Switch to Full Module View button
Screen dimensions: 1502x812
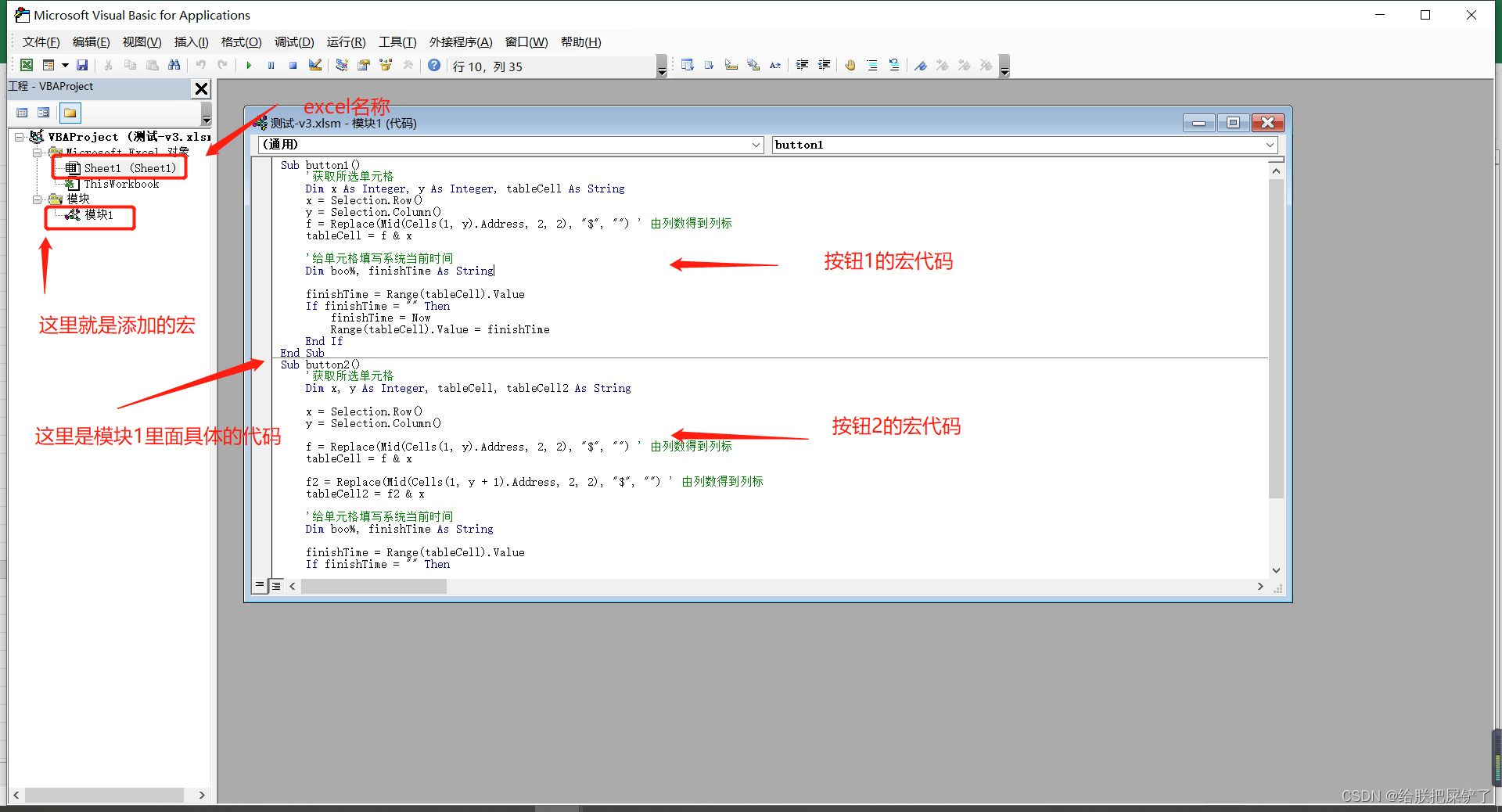tap(276, 585)
